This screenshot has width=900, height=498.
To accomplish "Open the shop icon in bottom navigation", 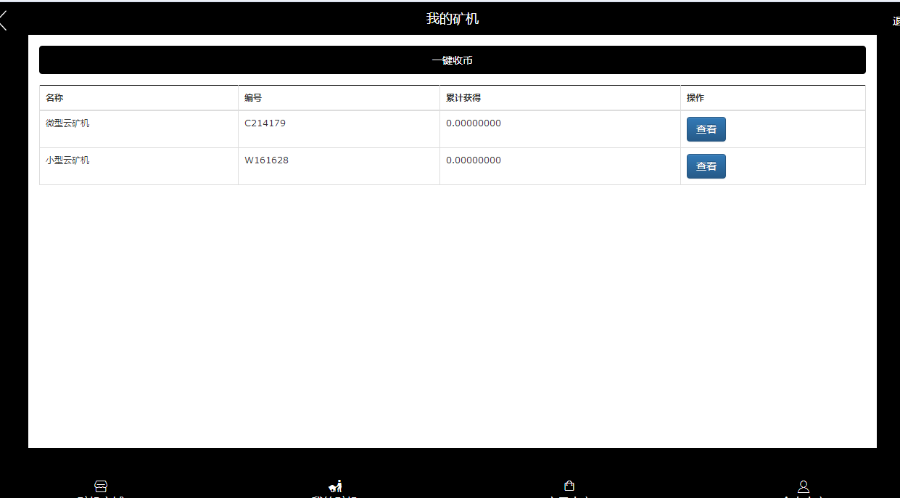I will pos(100,487).
